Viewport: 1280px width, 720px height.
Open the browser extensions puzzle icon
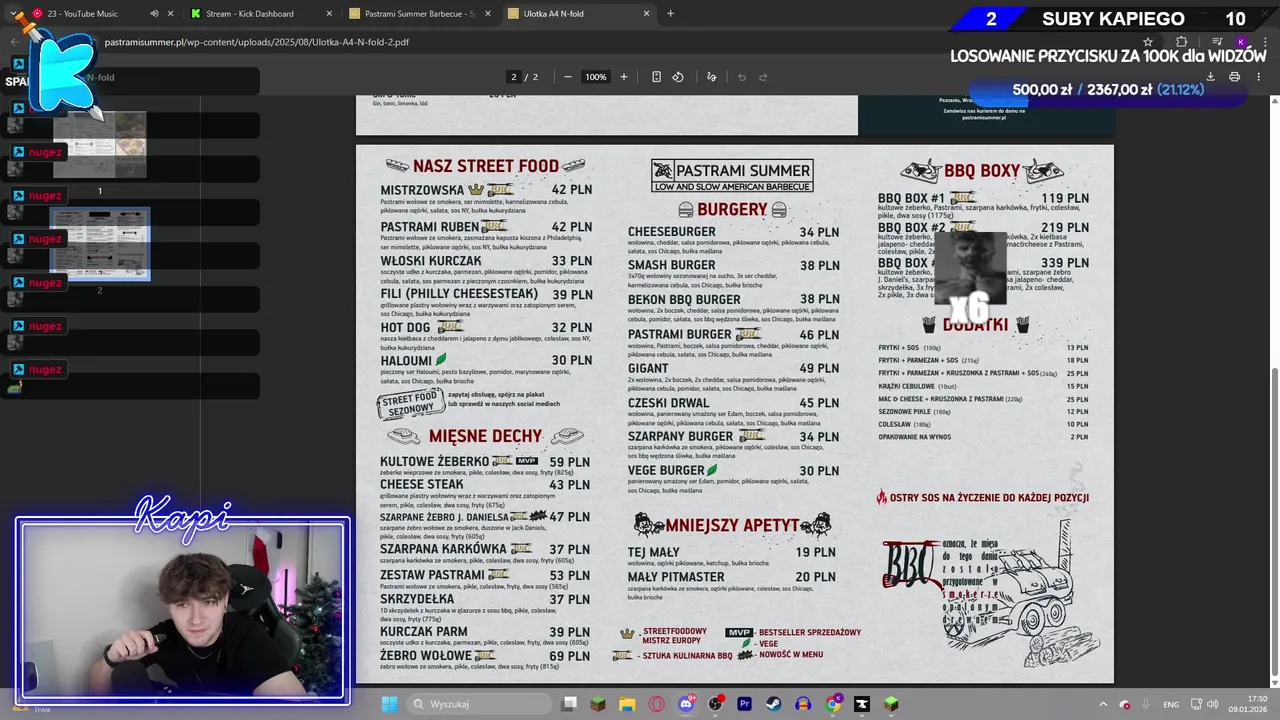(x=1181, y=42)
